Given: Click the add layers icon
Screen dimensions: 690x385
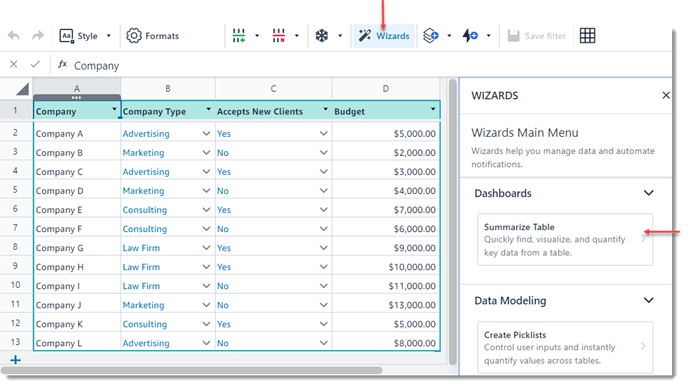Looking at the screenshot, I should click(x=431, y=36).
